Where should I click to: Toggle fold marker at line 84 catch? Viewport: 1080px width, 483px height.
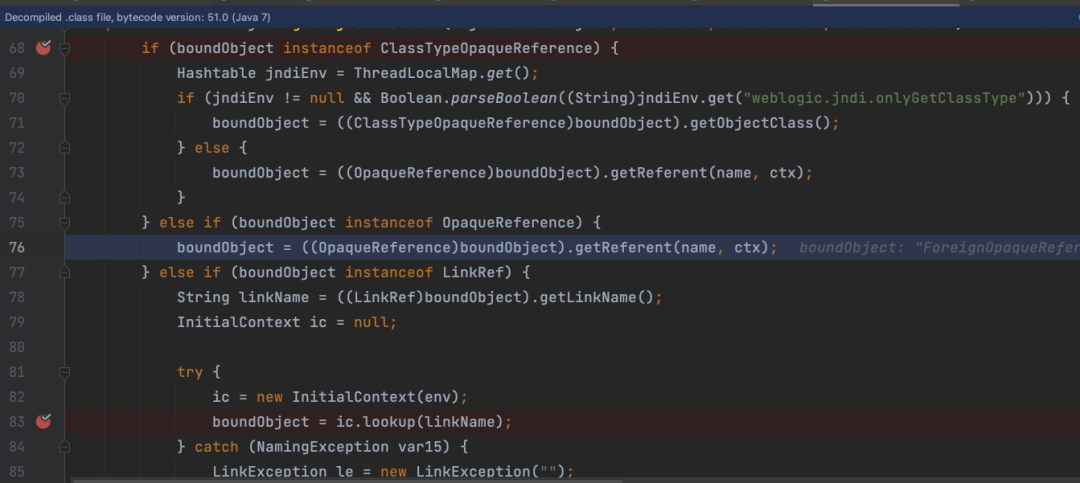[65, 446]
